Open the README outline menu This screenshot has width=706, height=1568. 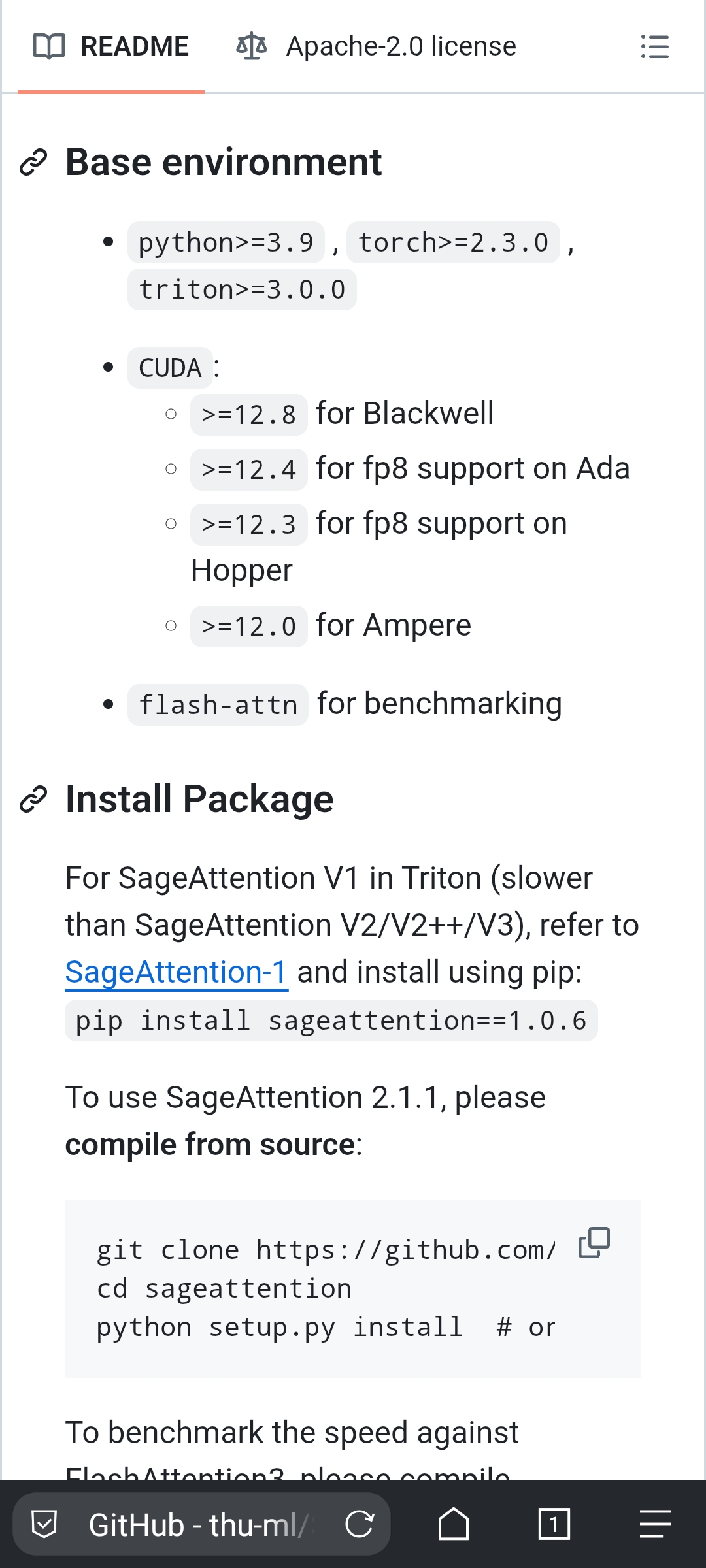[654, 46]
